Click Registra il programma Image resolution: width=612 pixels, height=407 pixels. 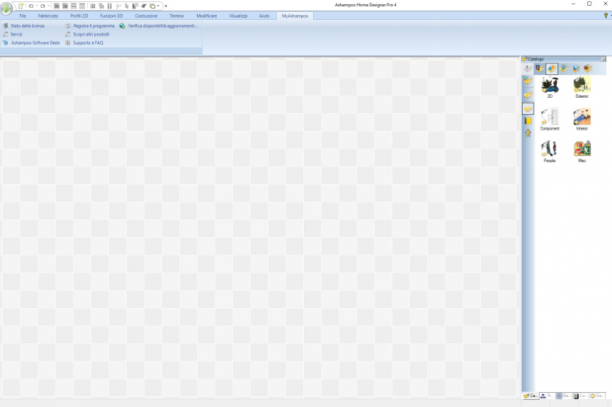coord(90,26)
